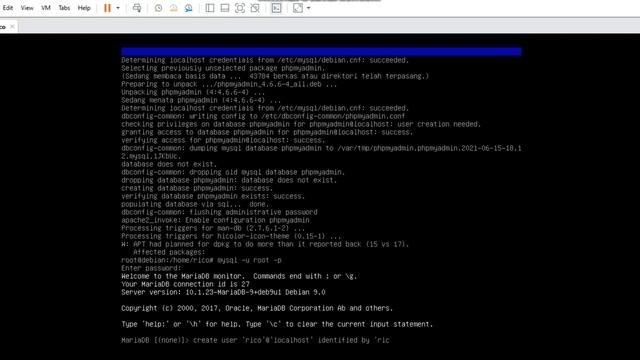Revert the VM to previous snapshot
The image size is (640, 360).
point(173,8)
